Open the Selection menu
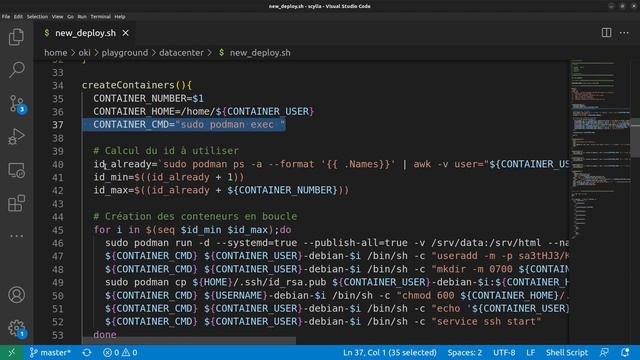The image size is (640, 360). (x=37, y=17)
